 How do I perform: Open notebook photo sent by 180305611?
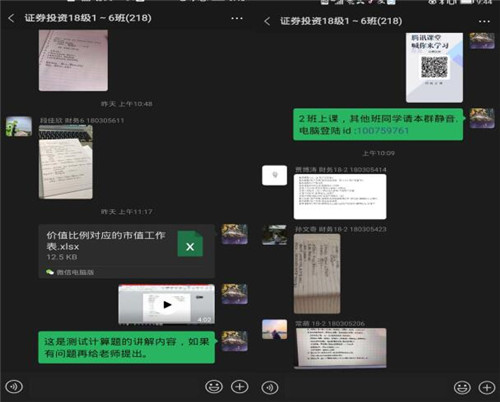pos(66,162)
